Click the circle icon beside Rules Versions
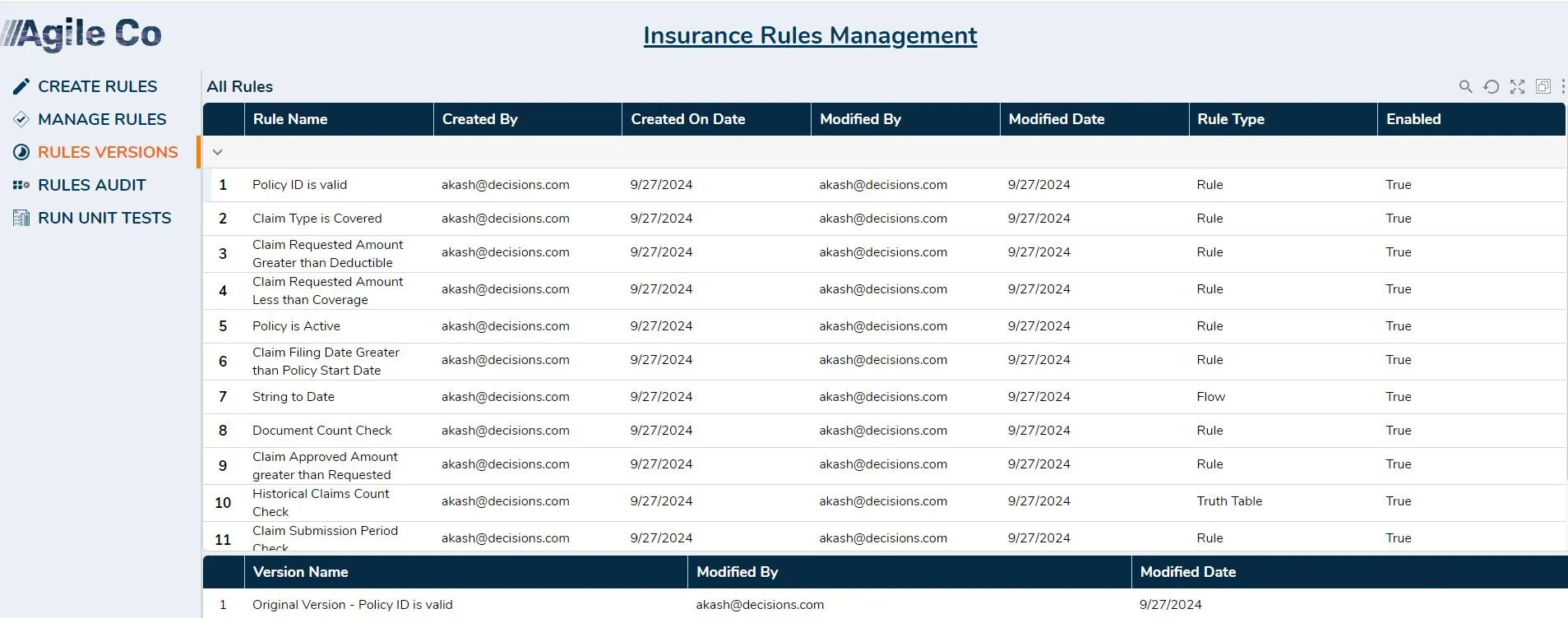The image size is (1568, 618). (21, 152)
